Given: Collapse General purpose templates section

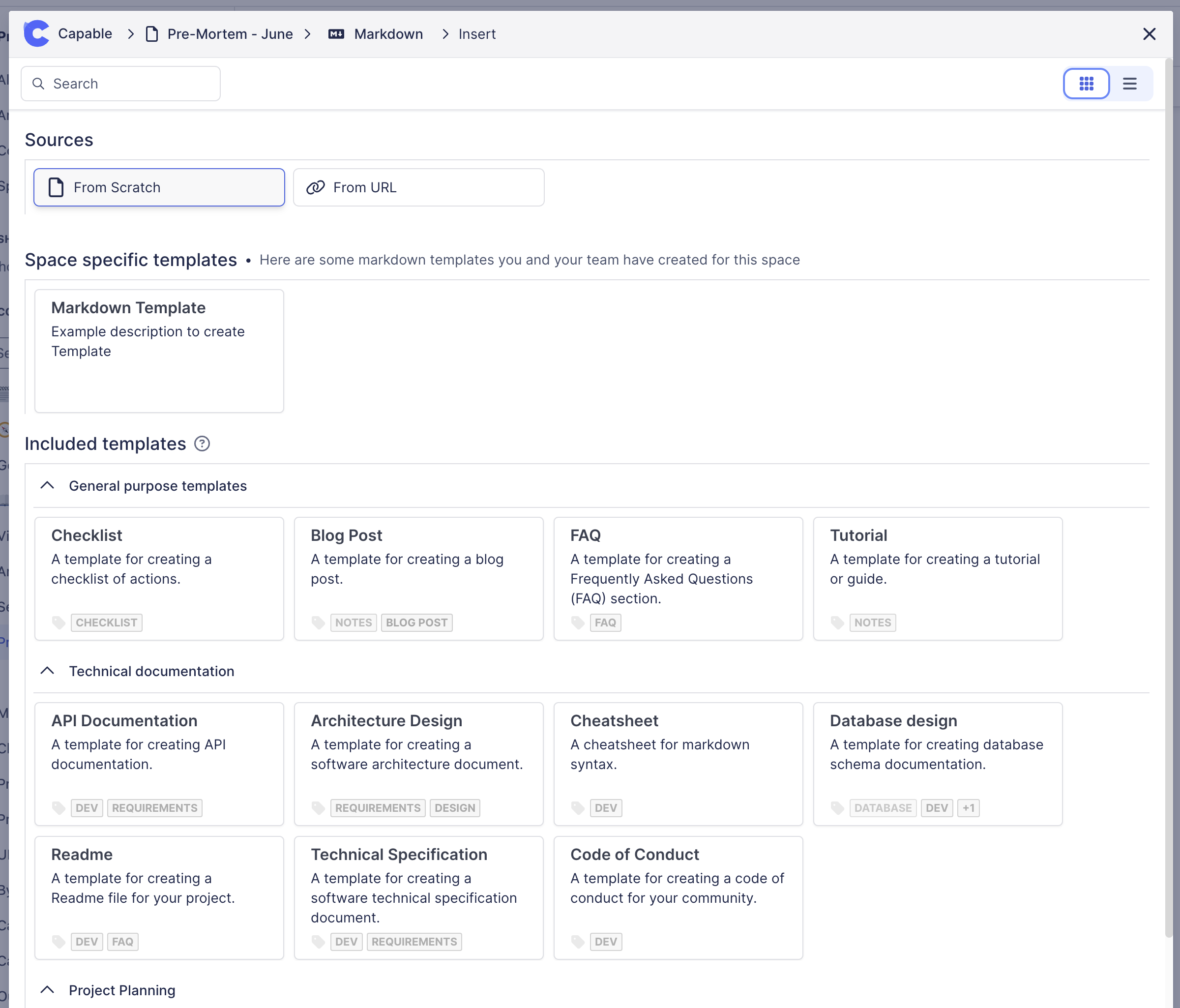Looking at the screenshot, I should pyautogui.click(x=48, y=486).
